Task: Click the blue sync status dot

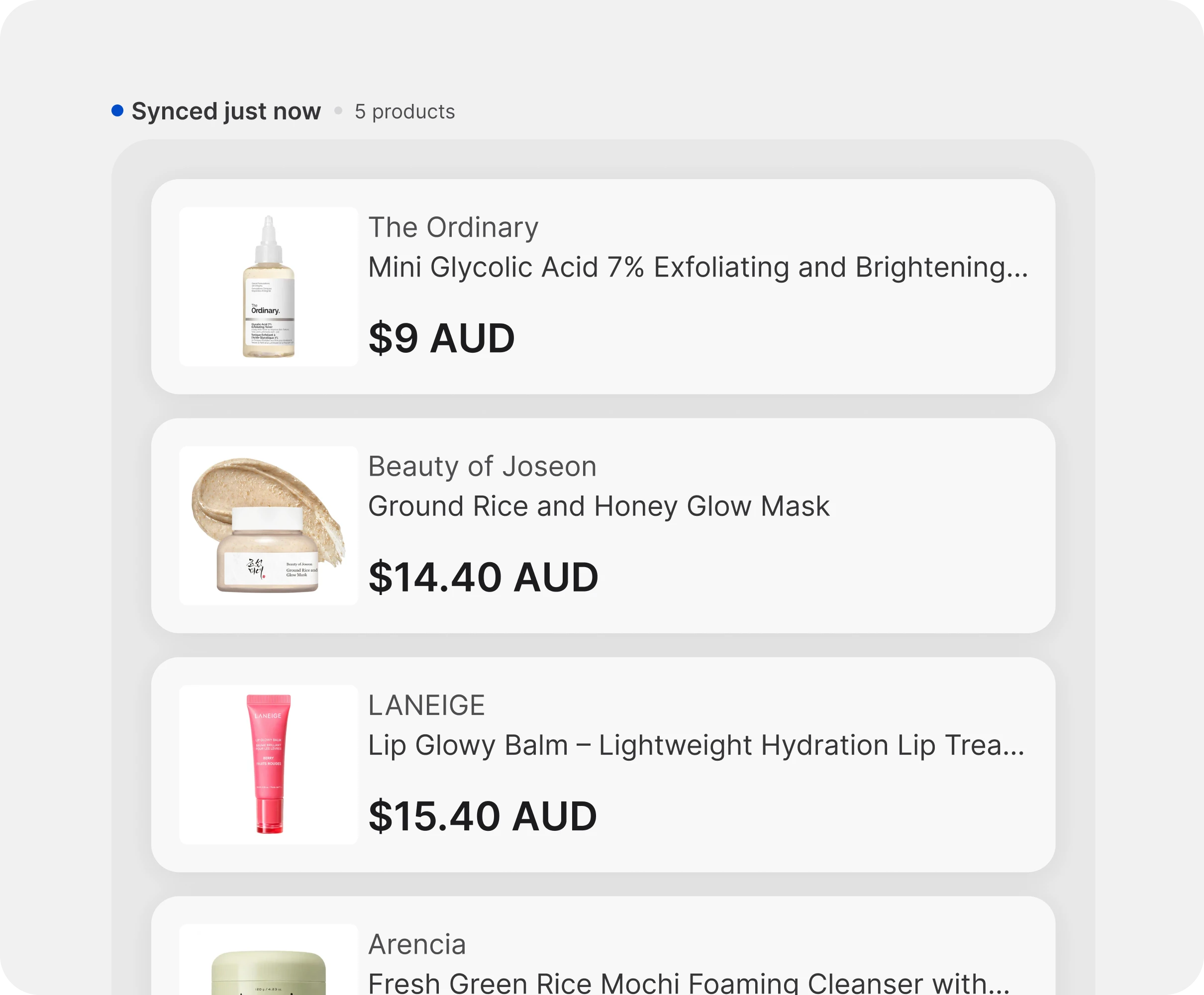Action: click(117, 110)
